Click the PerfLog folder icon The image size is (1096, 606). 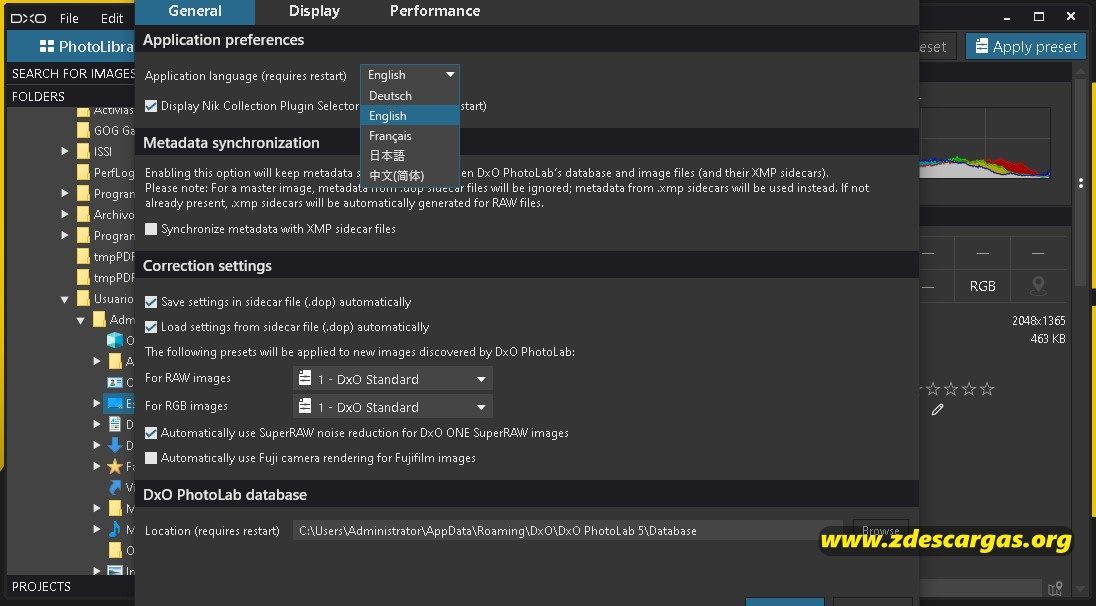pyautogui.click(x=83, y=172)
